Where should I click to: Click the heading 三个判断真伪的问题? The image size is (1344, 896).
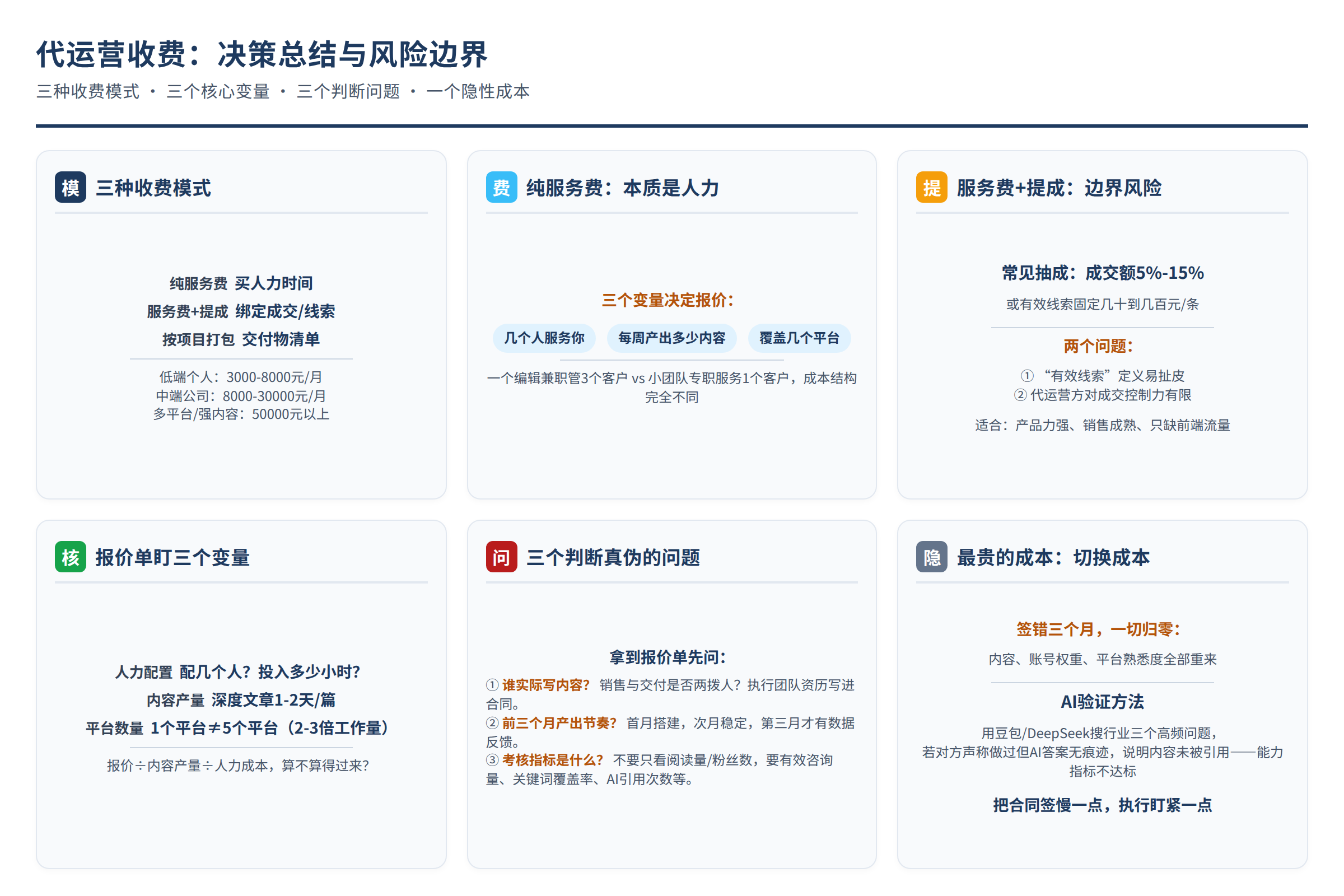(613, 558)
